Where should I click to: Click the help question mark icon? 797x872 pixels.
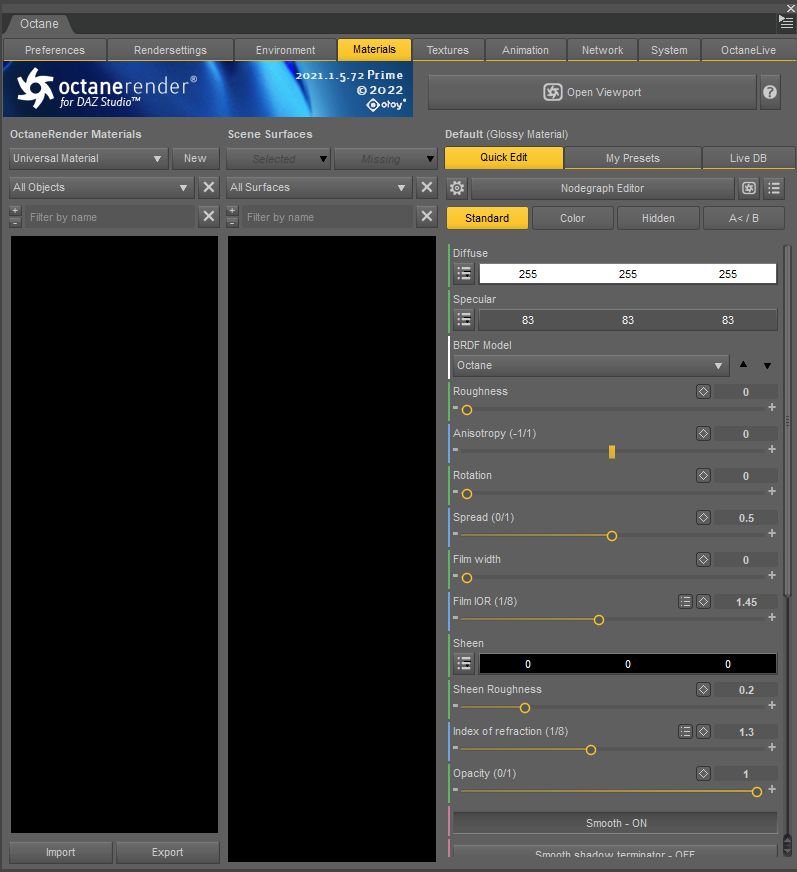(x=770, y=92)
